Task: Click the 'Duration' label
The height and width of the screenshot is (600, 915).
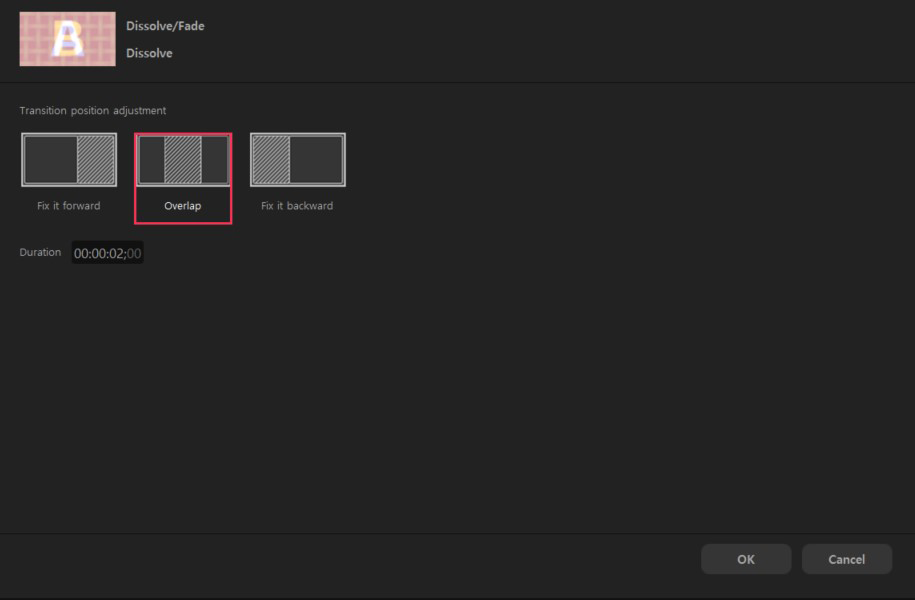Action: [x=40, y=253]
